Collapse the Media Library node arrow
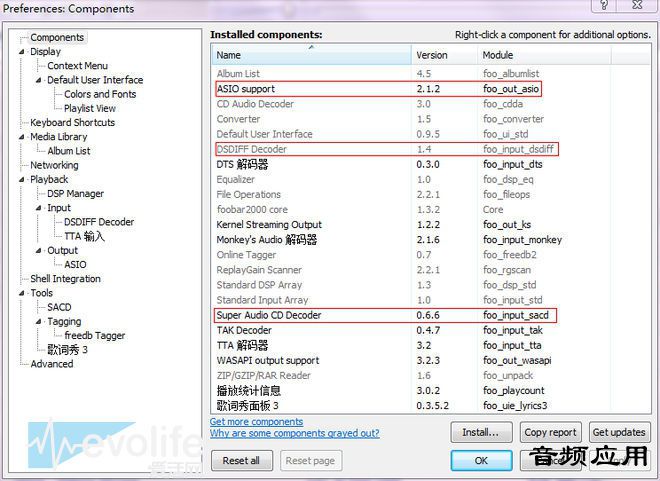Viewport: 660px width, 481px height. click(x=21, y=137)
